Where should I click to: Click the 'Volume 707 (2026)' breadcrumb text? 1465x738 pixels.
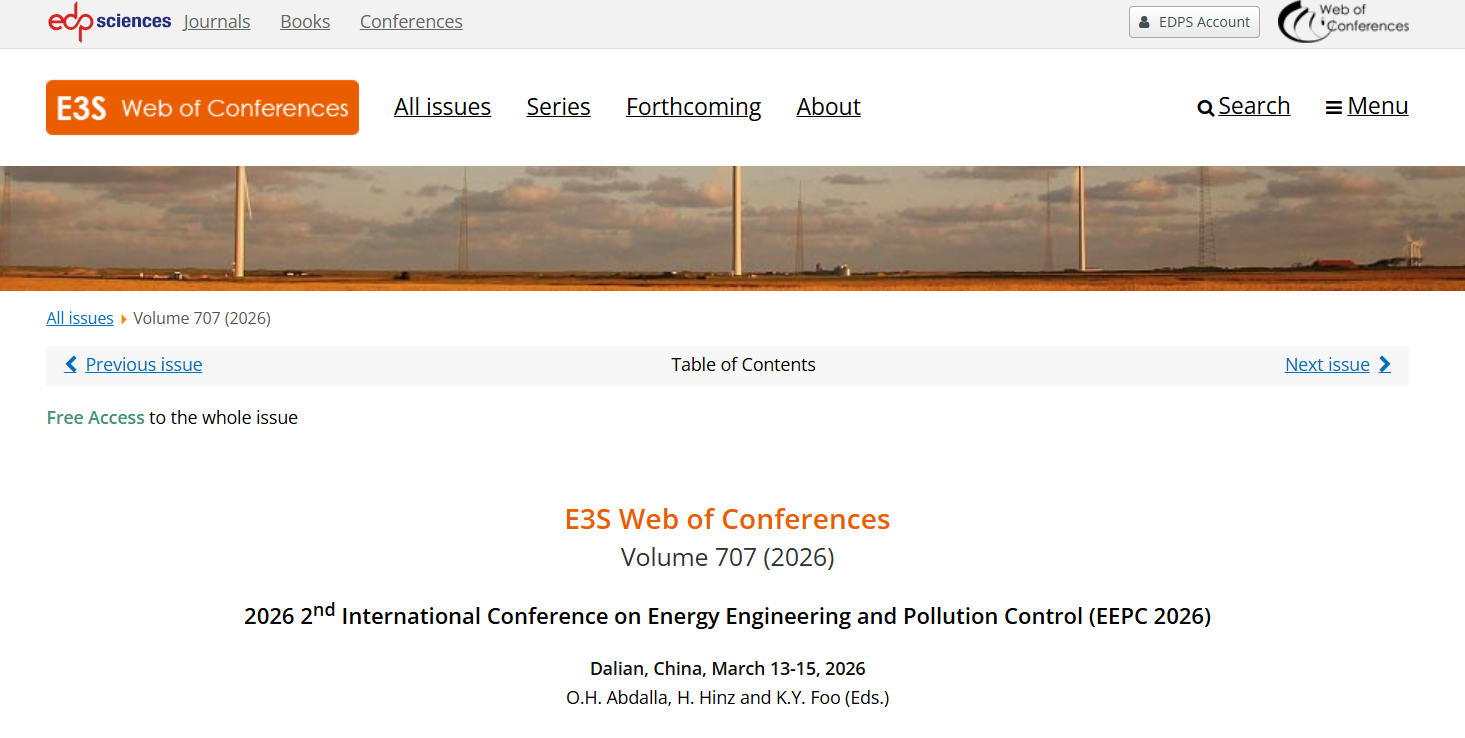[x=202, y=318]
